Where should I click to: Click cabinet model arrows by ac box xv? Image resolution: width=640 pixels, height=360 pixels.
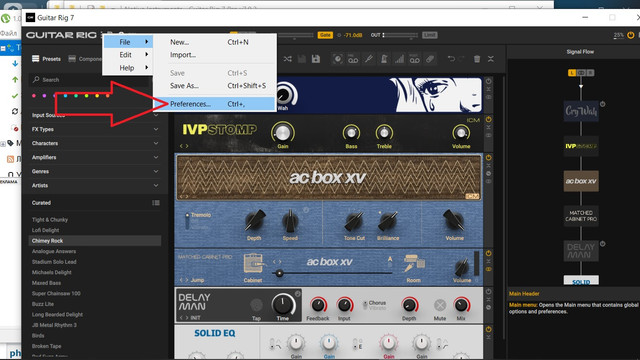click(277, 262)
